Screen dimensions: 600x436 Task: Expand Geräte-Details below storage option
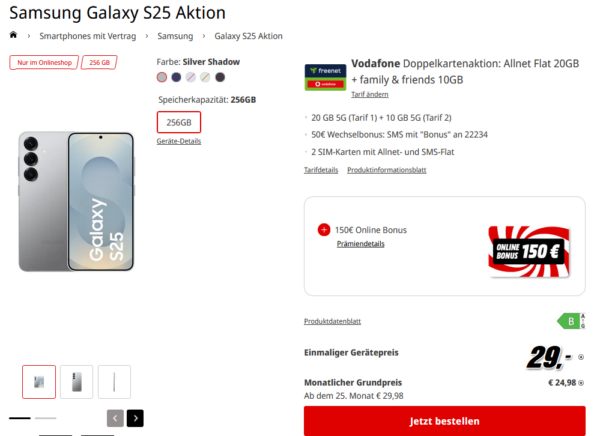179,141
